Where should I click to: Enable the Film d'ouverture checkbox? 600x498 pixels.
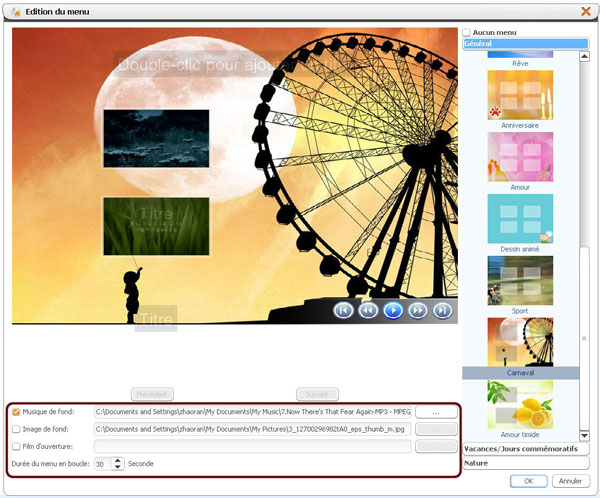click(16, 446)
